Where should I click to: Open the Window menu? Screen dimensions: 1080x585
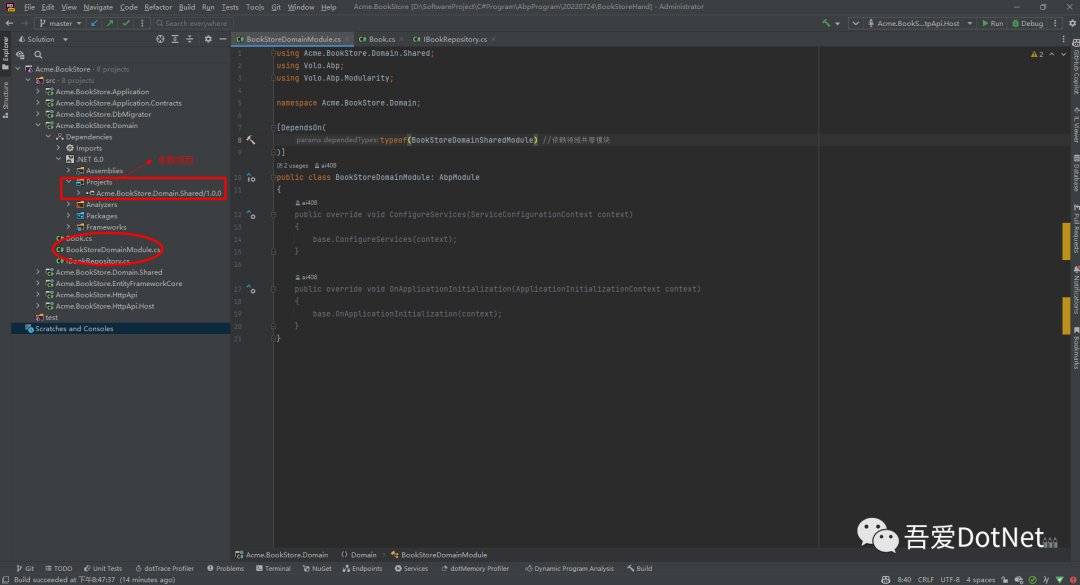[300, 7]
